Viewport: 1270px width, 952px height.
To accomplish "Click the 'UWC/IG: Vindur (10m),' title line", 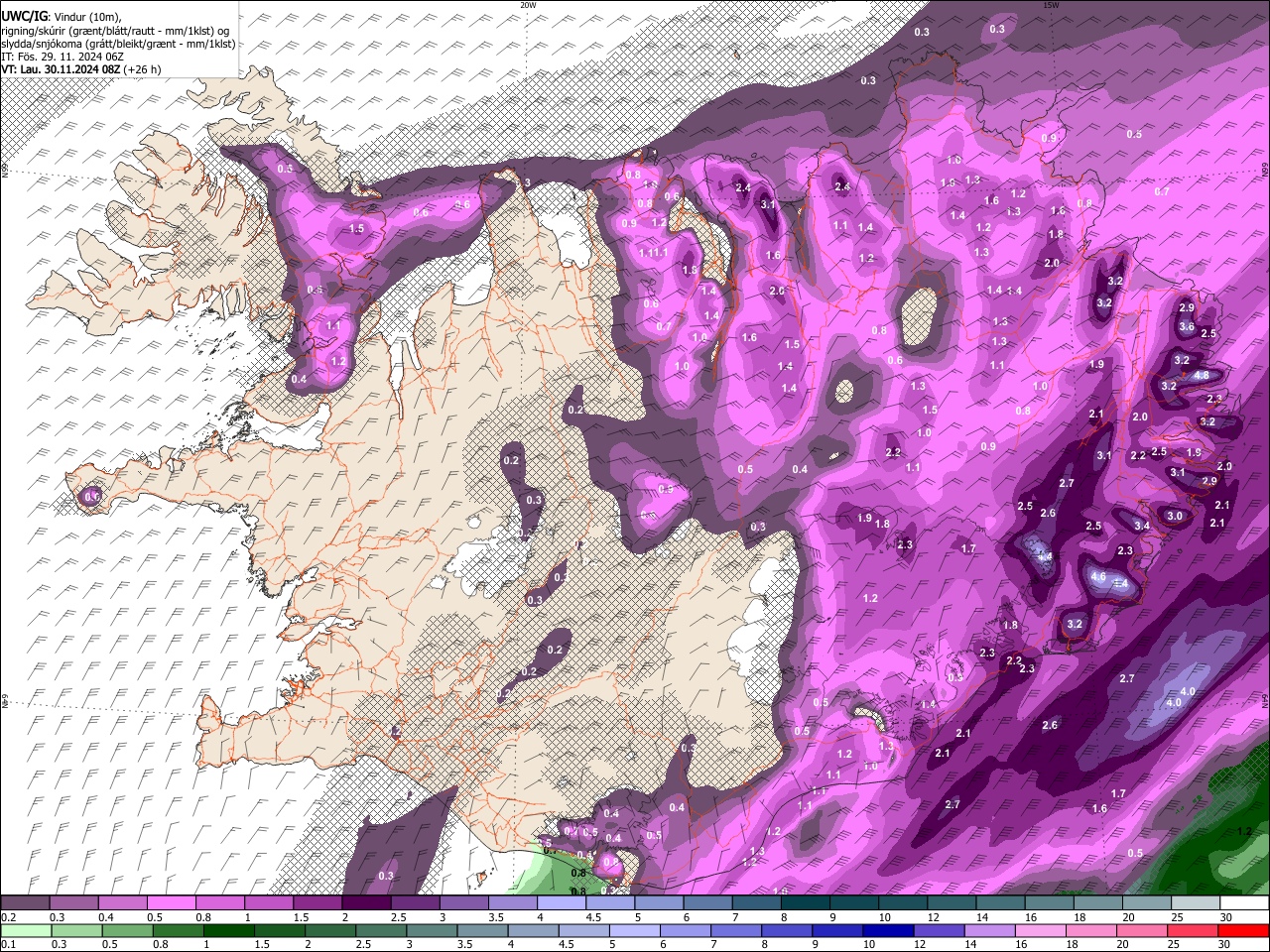I will (62, 16).
